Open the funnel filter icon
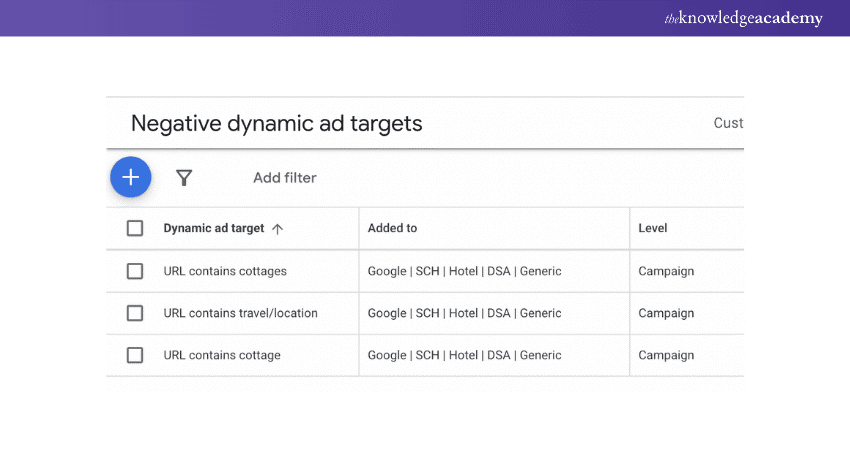 coord(184,178)
